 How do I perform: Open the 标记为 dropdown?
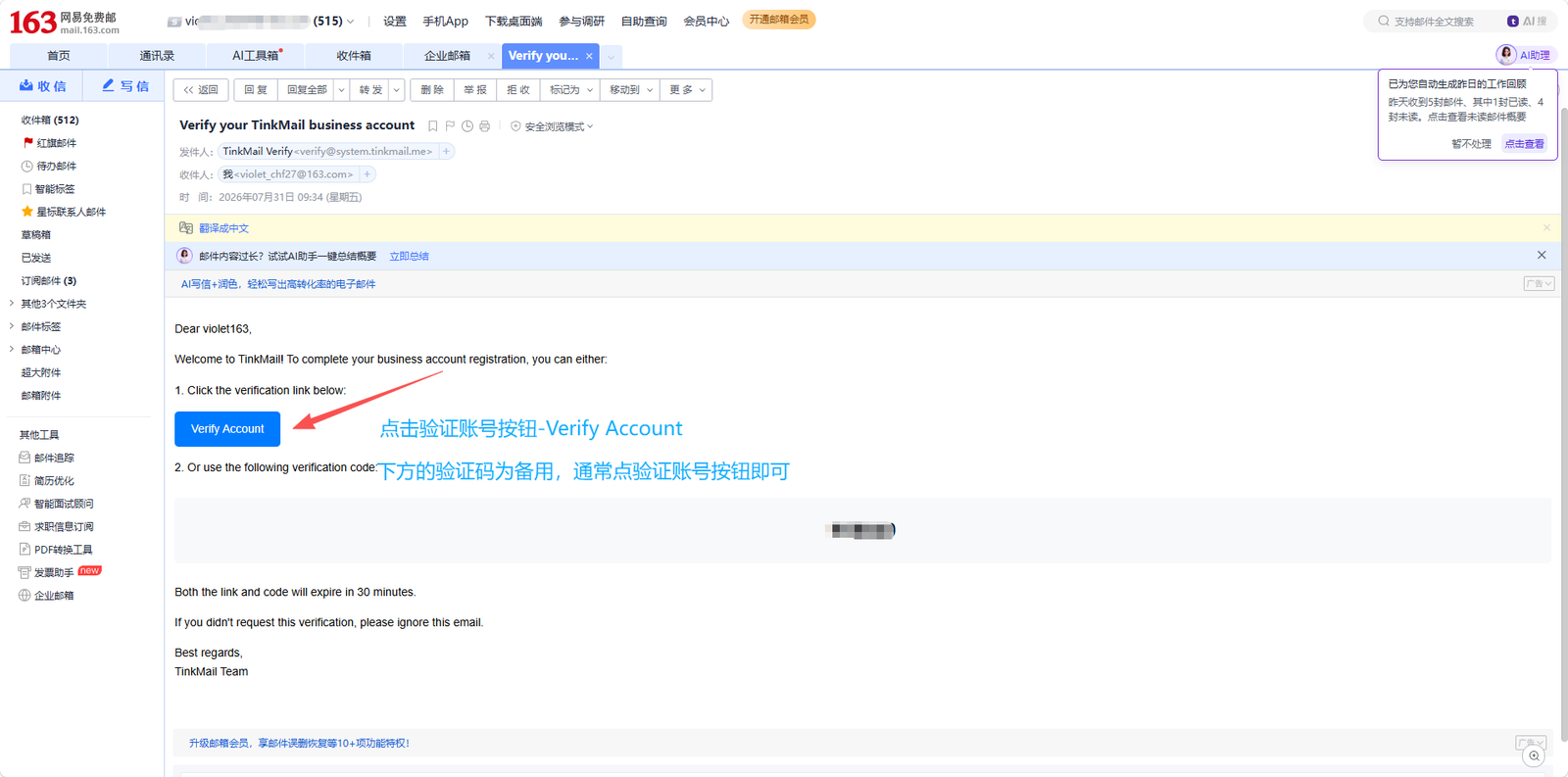coord(570,90)
